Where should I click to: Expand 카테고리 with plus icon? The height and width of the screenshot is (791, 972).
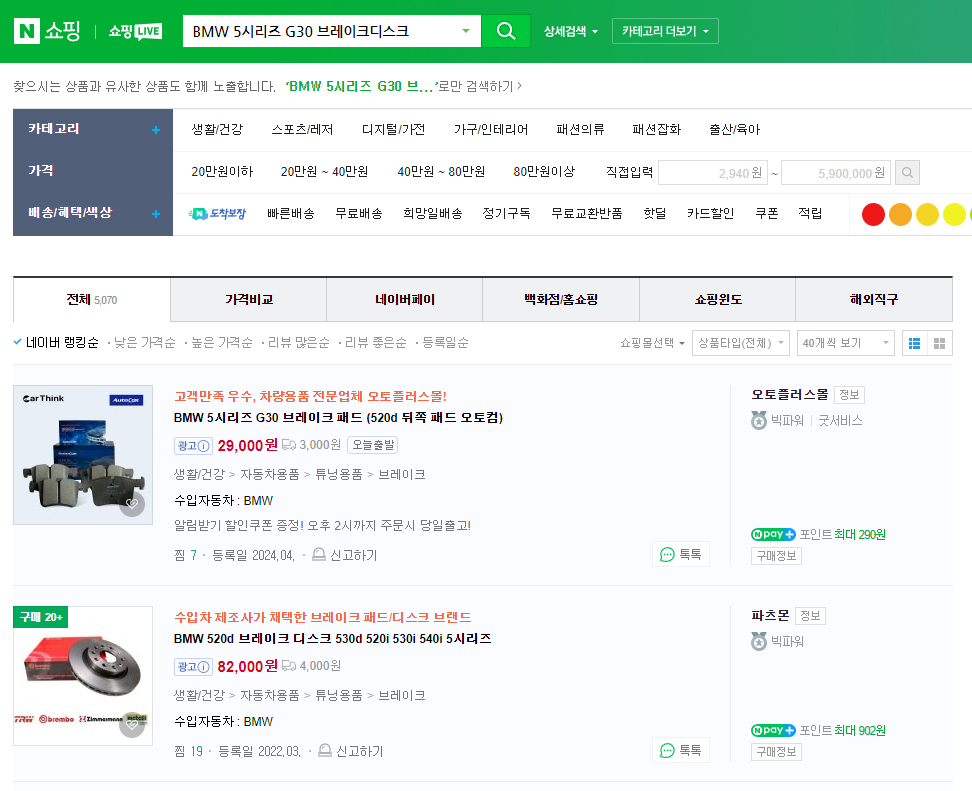pos(156,130)
